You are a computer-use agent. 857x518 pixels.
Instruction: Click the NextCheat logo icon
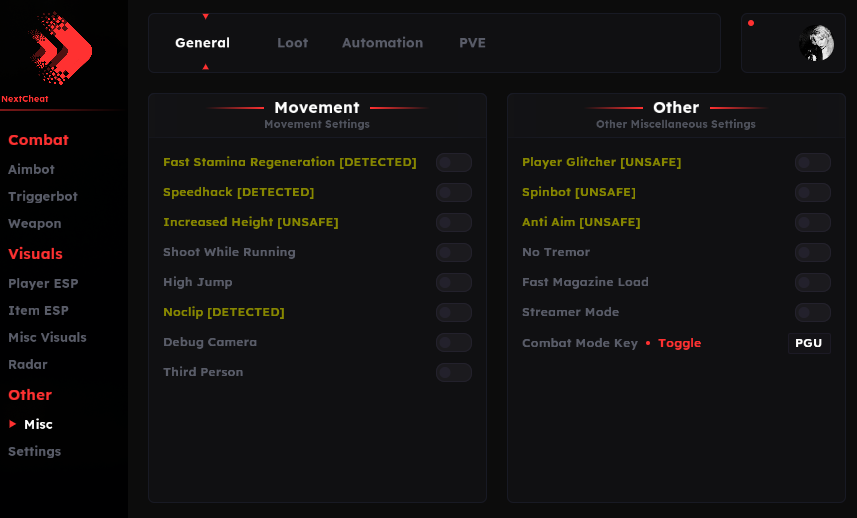[x=60, y=49]
